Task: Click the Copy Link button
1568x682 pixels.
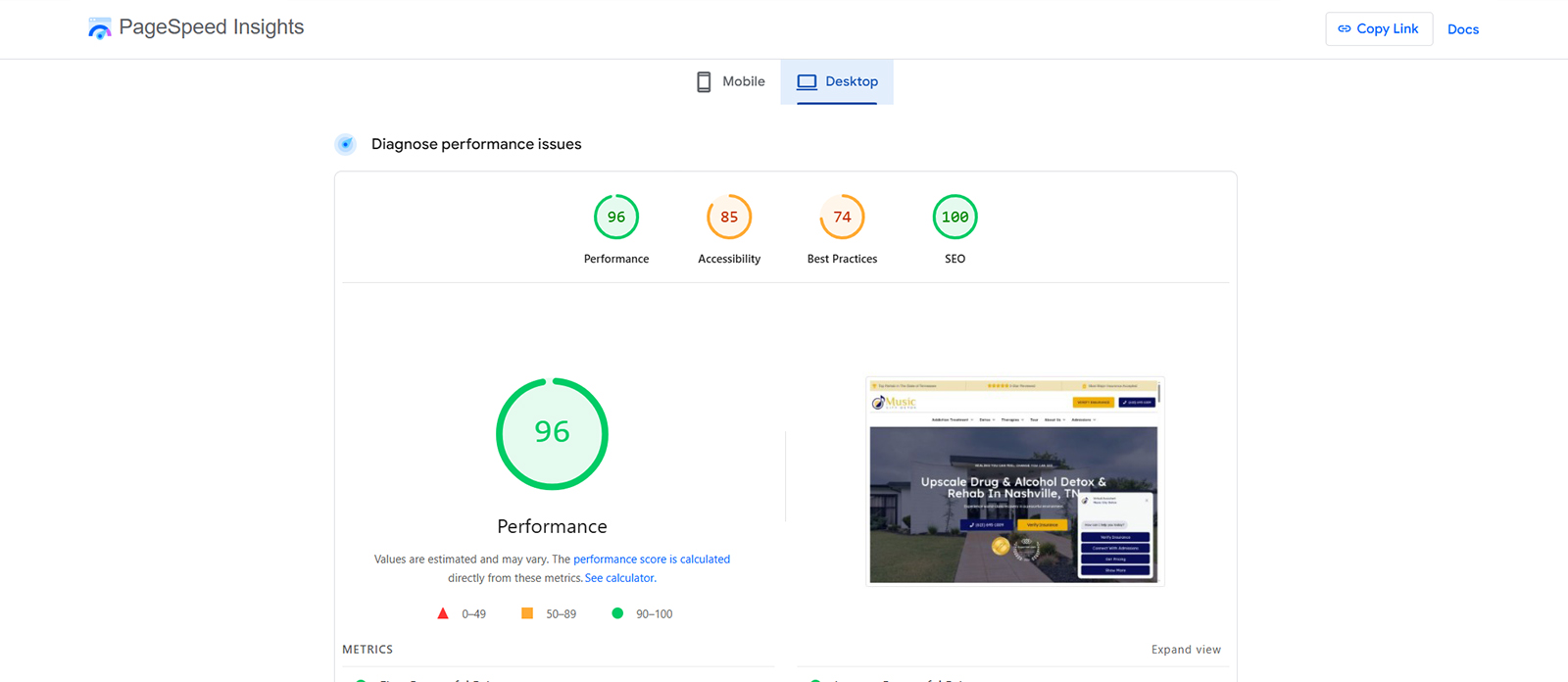Action: (1378, 29)
